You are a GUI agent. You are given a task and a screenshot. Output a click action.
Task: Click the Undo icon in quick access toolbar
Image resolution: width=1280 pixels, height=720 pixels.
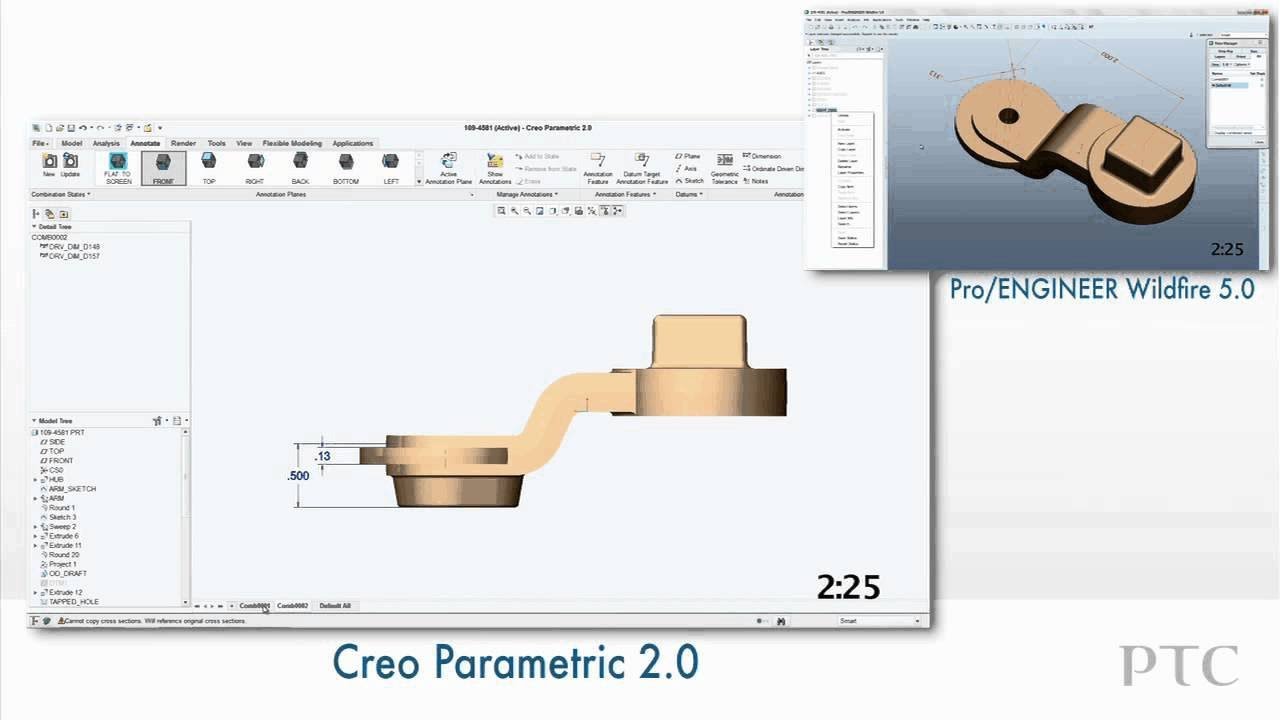pyautogui.click(x=82, y=128)
